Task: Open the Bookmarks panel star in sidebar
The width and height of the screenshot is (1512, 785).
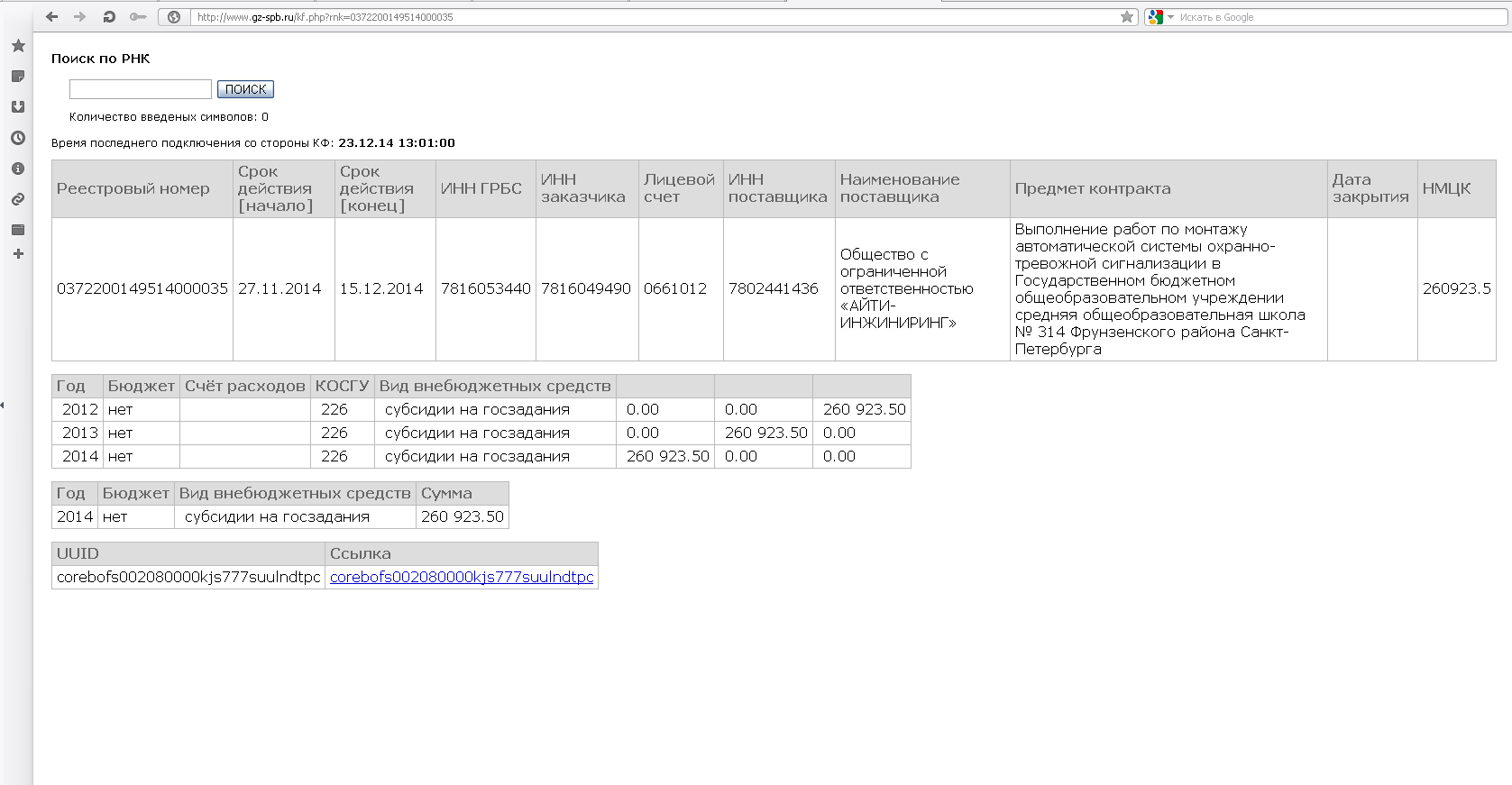Action: coord(18,46)
